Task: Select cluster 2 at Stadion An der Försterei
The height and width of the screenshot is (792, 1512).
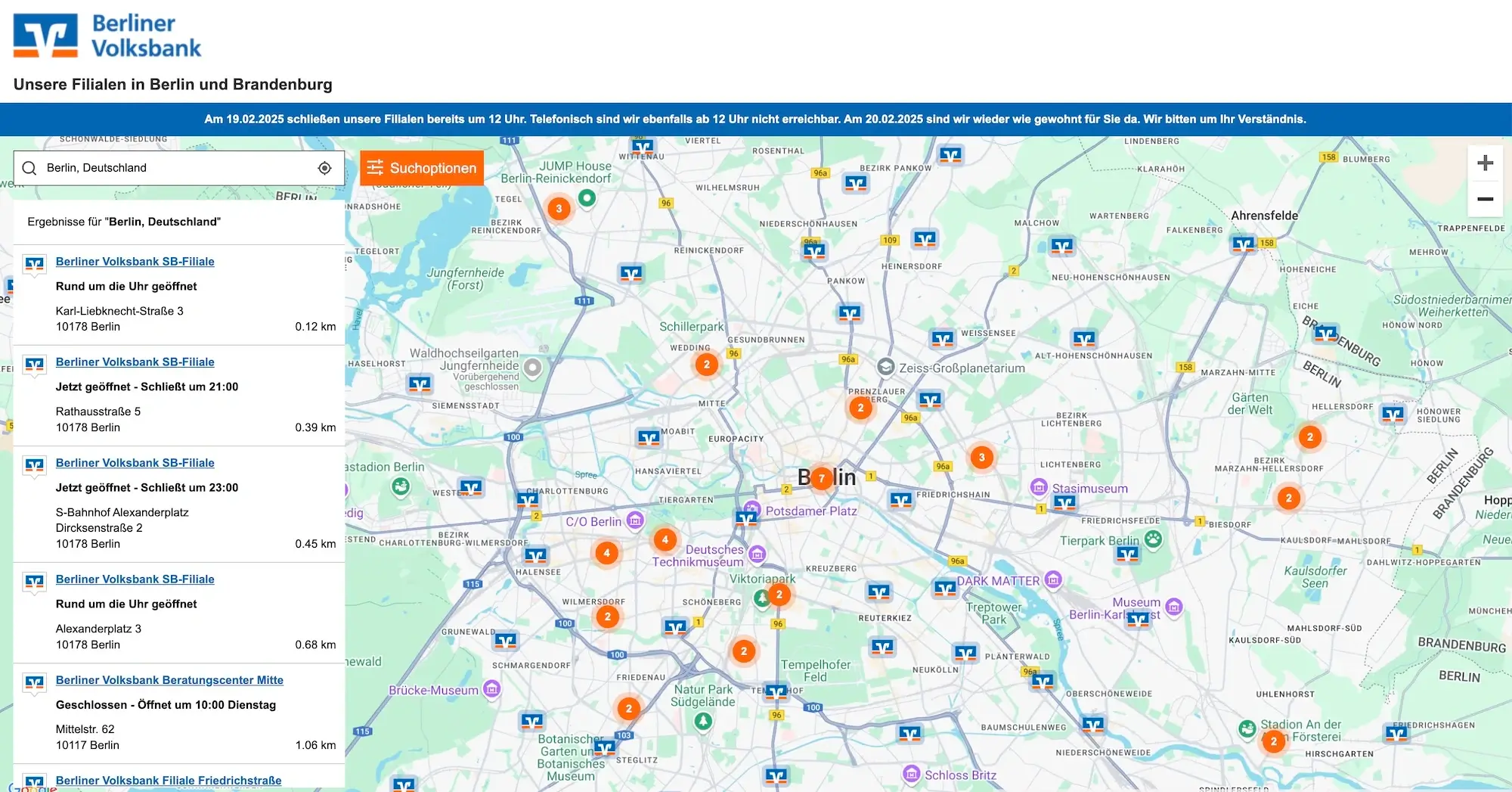Action: [1274, 741]
